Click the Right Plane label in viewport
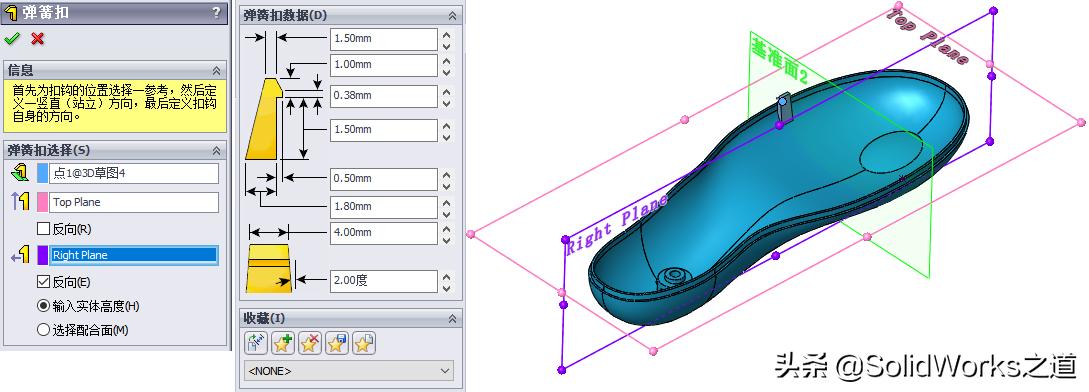Image resolution: width=1089 pixels, height=392 pixels. [617, 224]
